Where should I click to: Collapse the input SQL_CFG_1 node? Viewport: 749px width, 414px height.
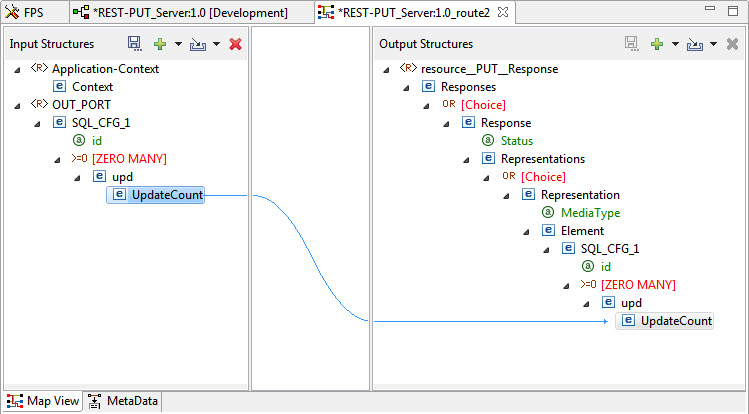click(x=38, y=124)
